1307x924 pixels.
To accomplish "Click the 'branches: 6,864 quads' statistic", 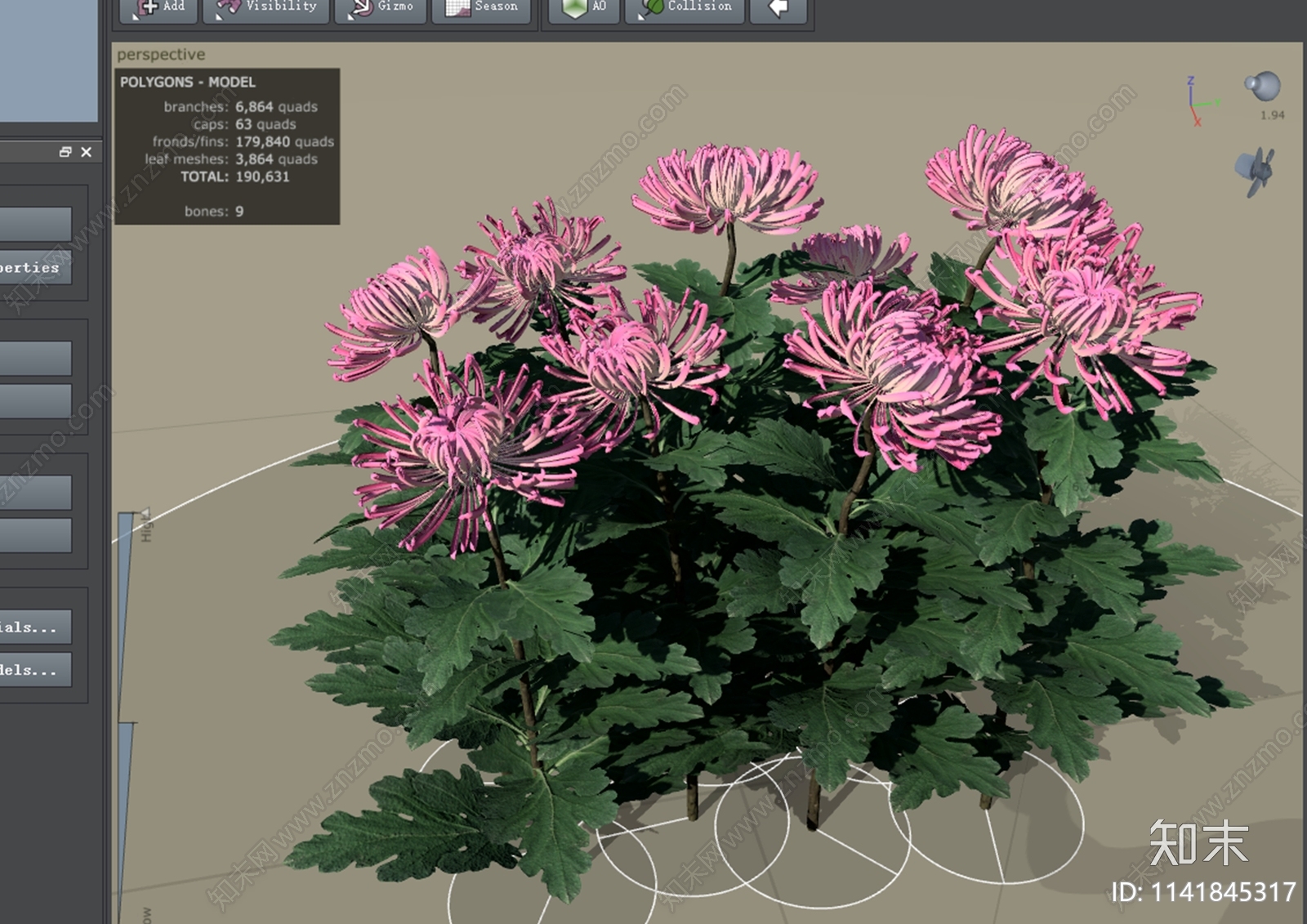I will [x=240, y=107].
